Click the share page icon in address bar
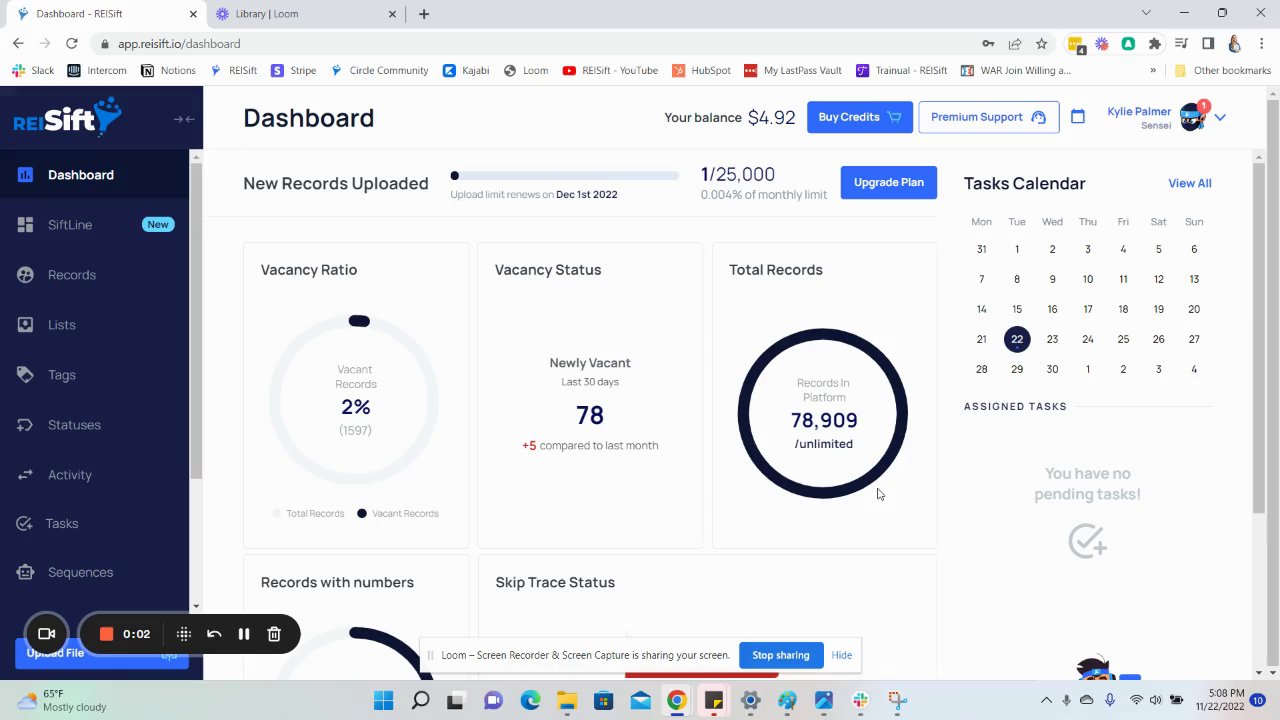Screen dimensions: 1280x720 1015,44
